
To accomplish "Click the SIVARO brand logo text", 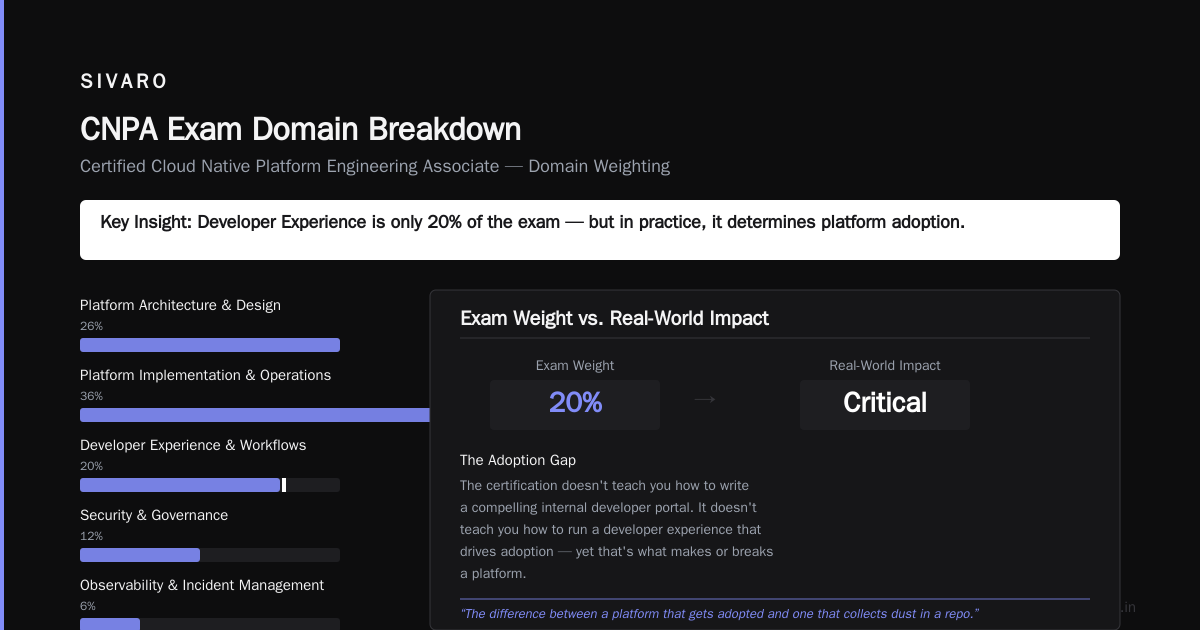I will pos(124,81).
